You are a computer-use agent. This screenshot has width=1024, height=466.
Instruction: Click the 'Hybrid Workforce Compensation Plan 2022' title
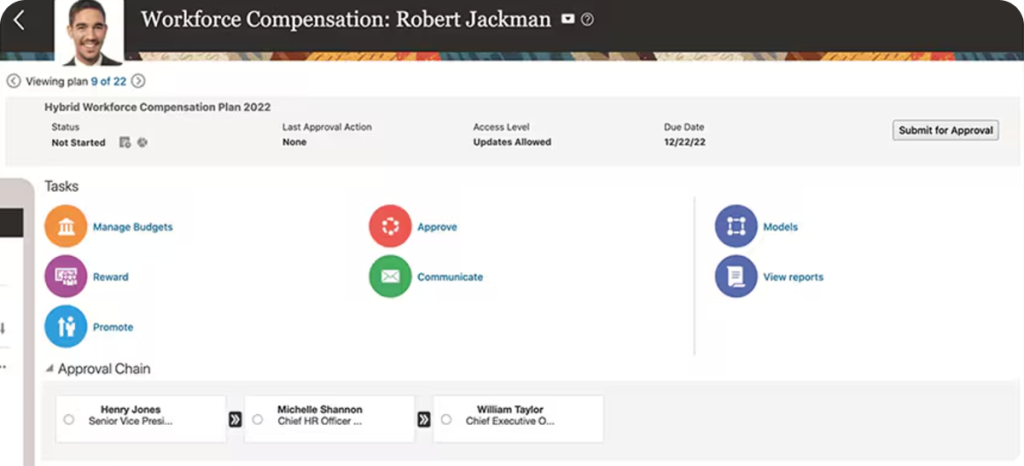point(157,107)
